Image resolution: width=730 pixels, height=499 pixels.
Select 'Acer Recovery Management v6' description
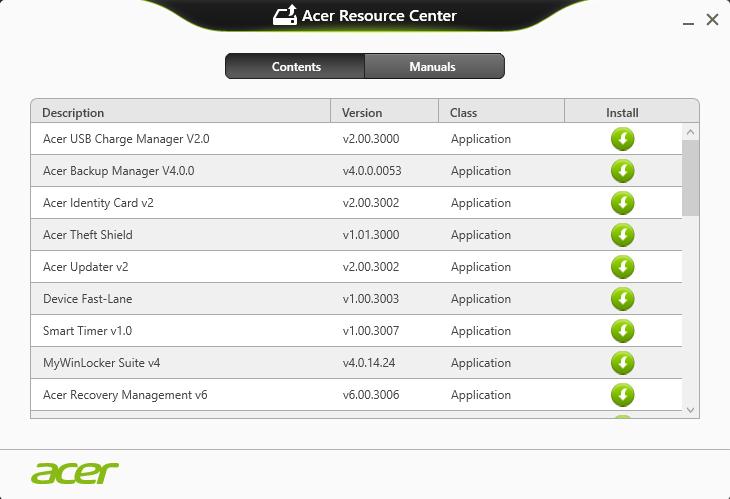point(125,395)
